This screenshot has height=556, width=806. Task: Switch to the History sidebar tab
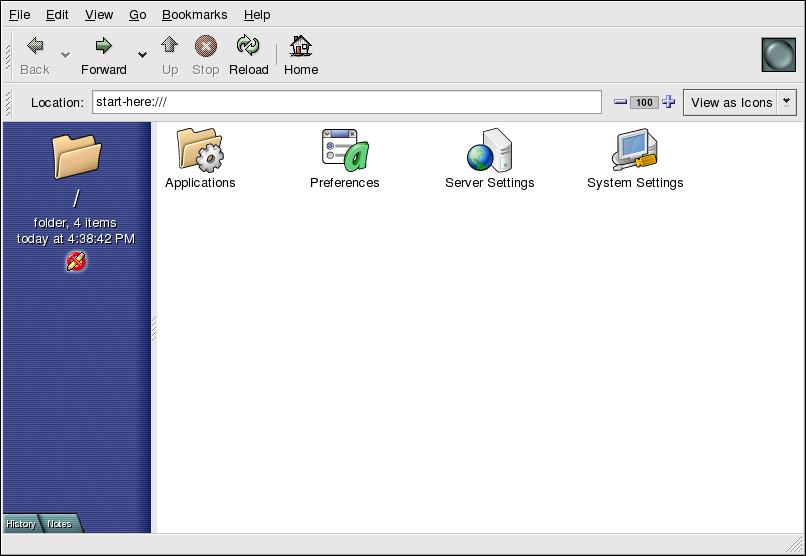coord(20,524)
